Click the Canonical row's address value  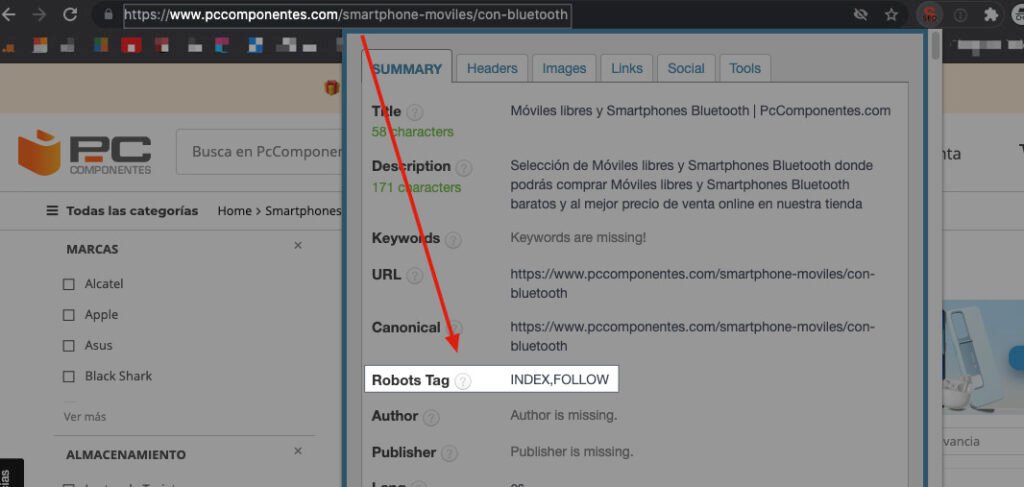692,336
